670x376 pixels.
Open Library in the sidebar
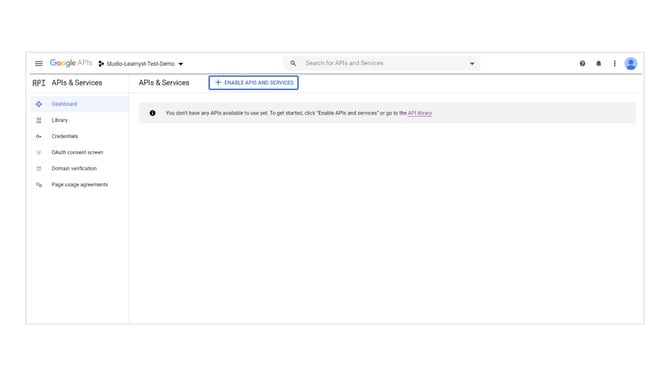(x=79, y=120)
